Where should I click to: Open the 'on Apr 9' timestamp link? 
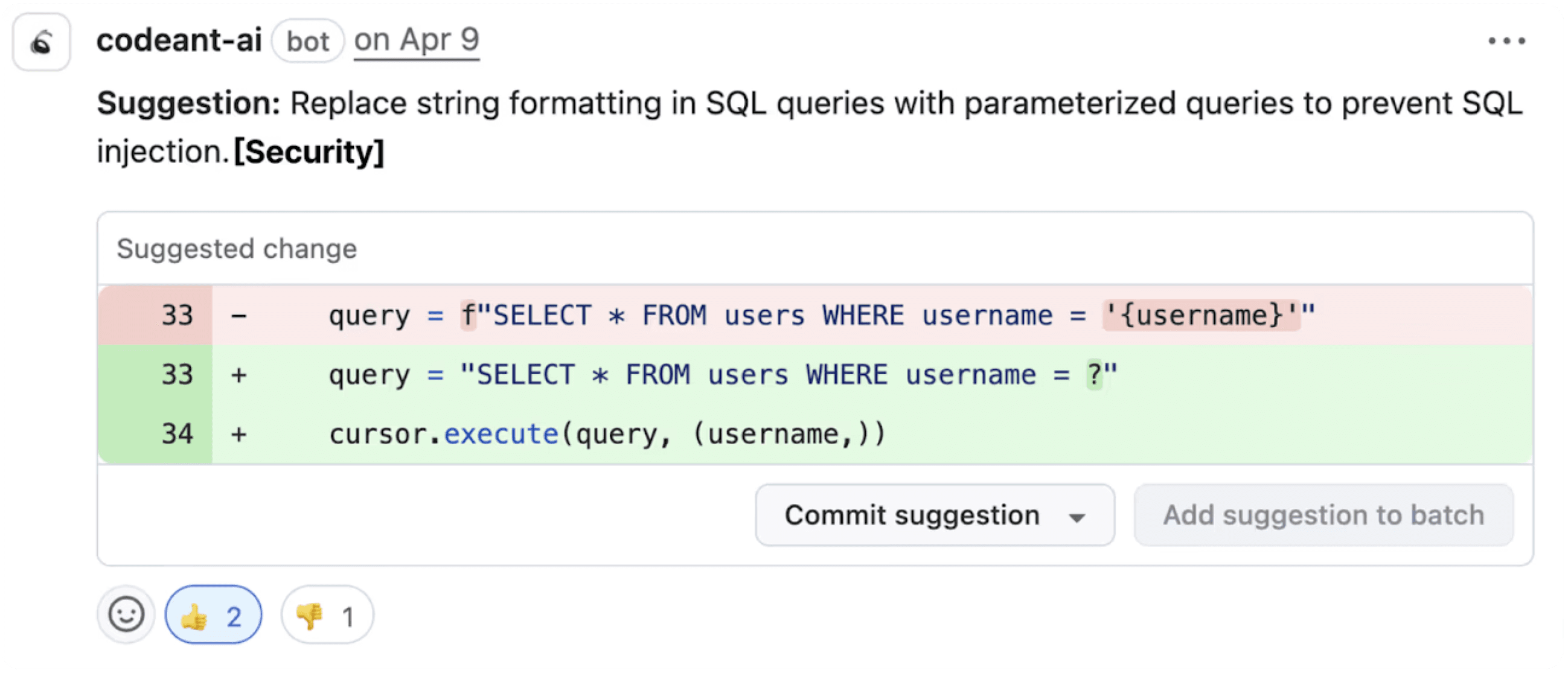(417, 41)
